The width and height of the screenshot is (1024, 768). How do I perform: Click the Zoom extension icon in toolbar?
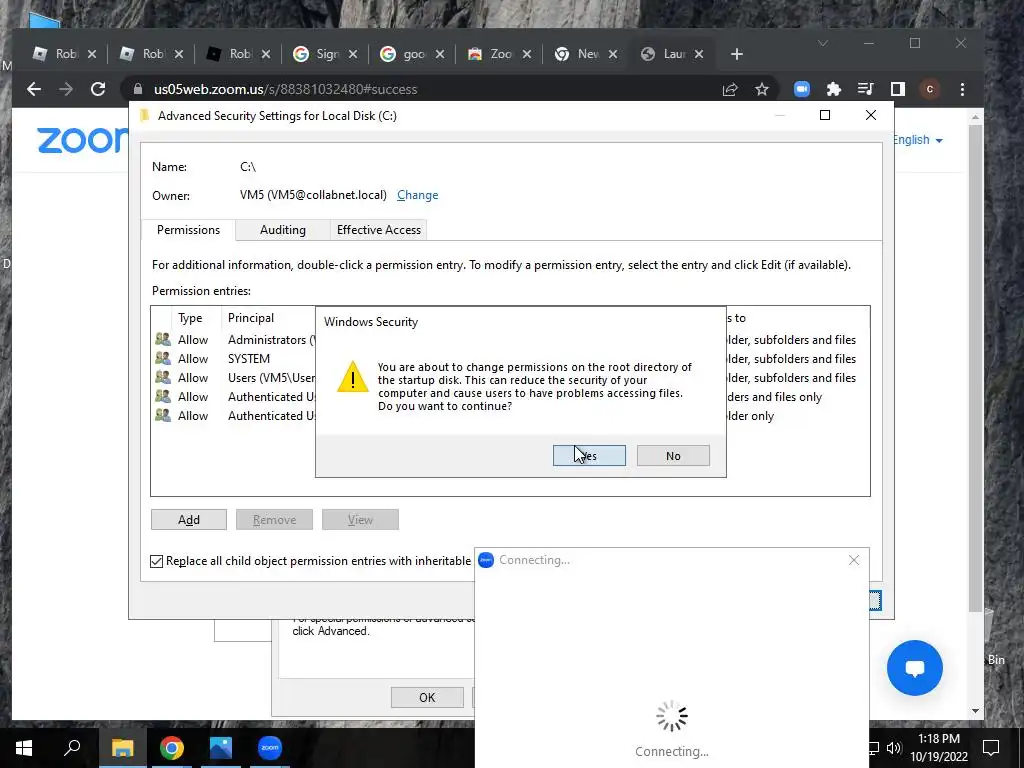802,89
